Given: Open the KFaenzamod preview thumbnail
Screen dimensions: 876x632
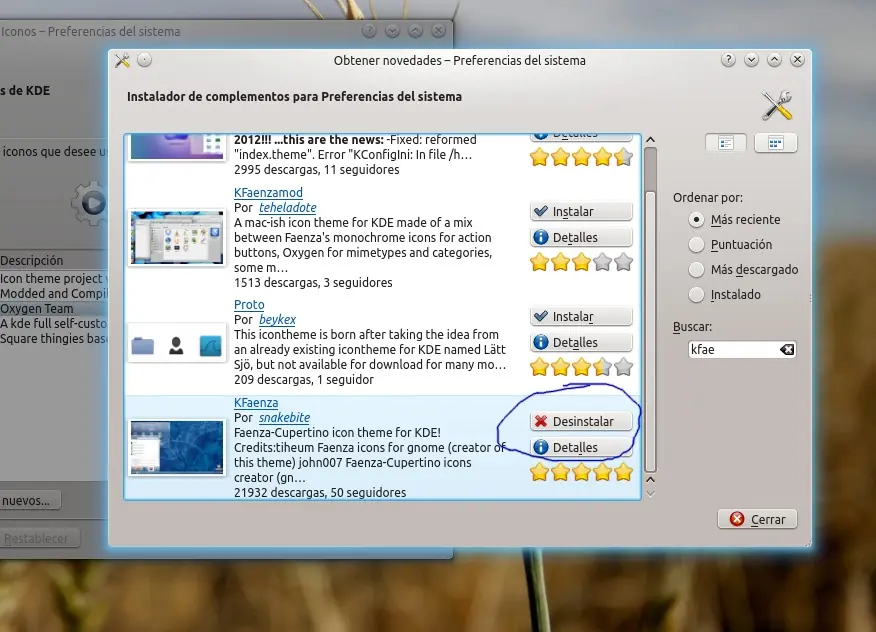Looking at the screenshot, I should point(177,237).
